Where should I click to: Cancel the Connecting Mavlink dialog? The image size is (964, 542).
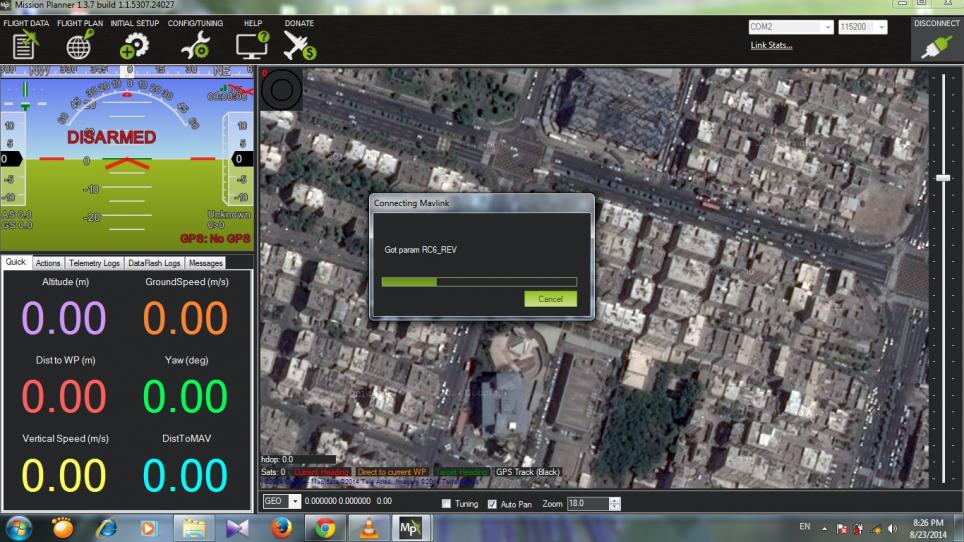(x=550, y=299)
